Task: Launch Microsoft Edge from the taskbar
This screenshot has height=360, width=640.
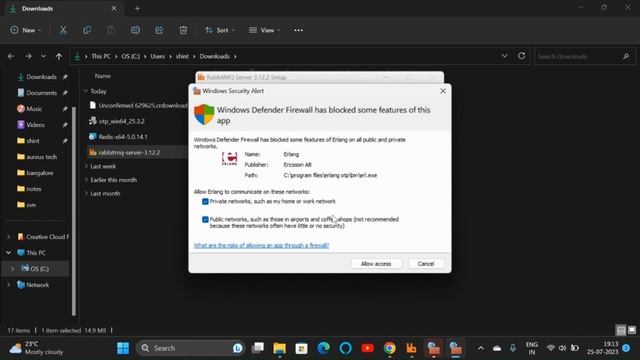Action: [x=324, y=348]
